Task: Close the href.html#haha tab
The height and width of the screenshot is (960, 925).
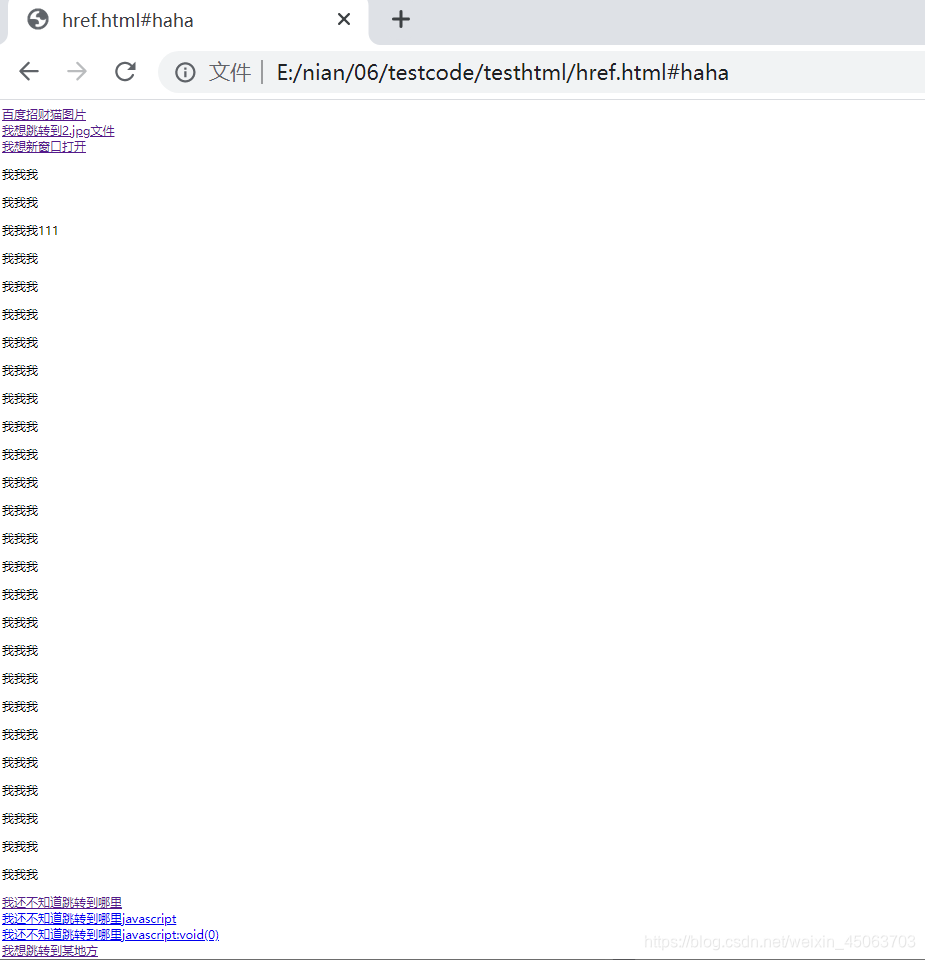Action: (344, 20)
